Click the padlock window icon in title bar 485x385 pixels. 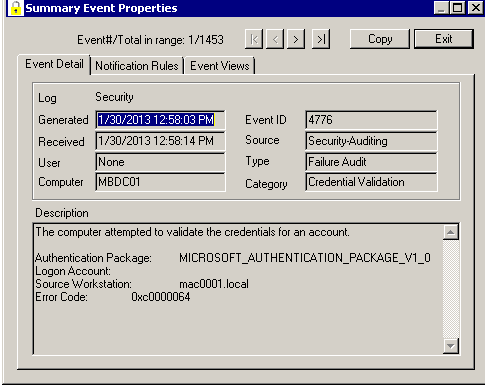[15, 7]
